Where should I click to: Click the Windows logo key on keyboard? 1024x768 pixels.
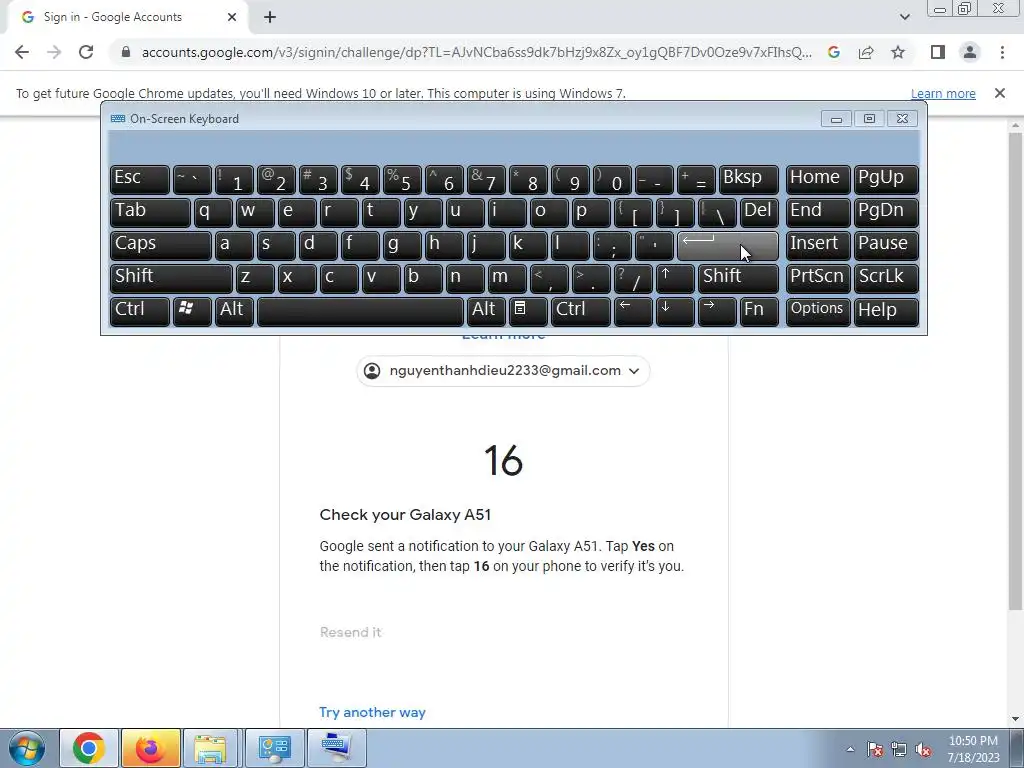pos(191,311)
